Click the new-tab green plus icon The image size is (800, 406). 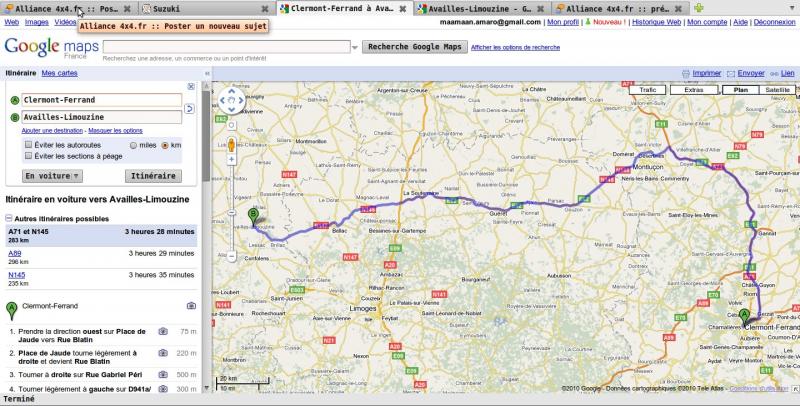click(698, 8)
